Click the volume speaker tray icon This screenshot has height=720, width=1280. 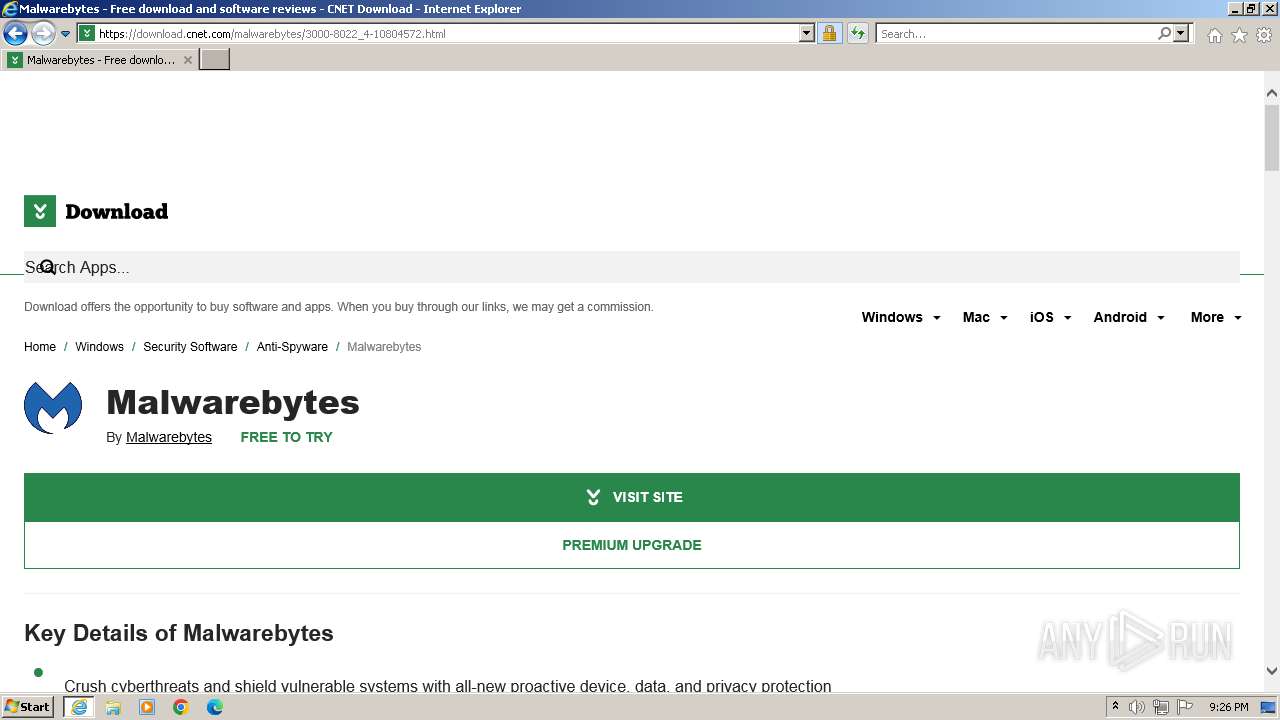pyautogui.click(x=1137, y=707)
